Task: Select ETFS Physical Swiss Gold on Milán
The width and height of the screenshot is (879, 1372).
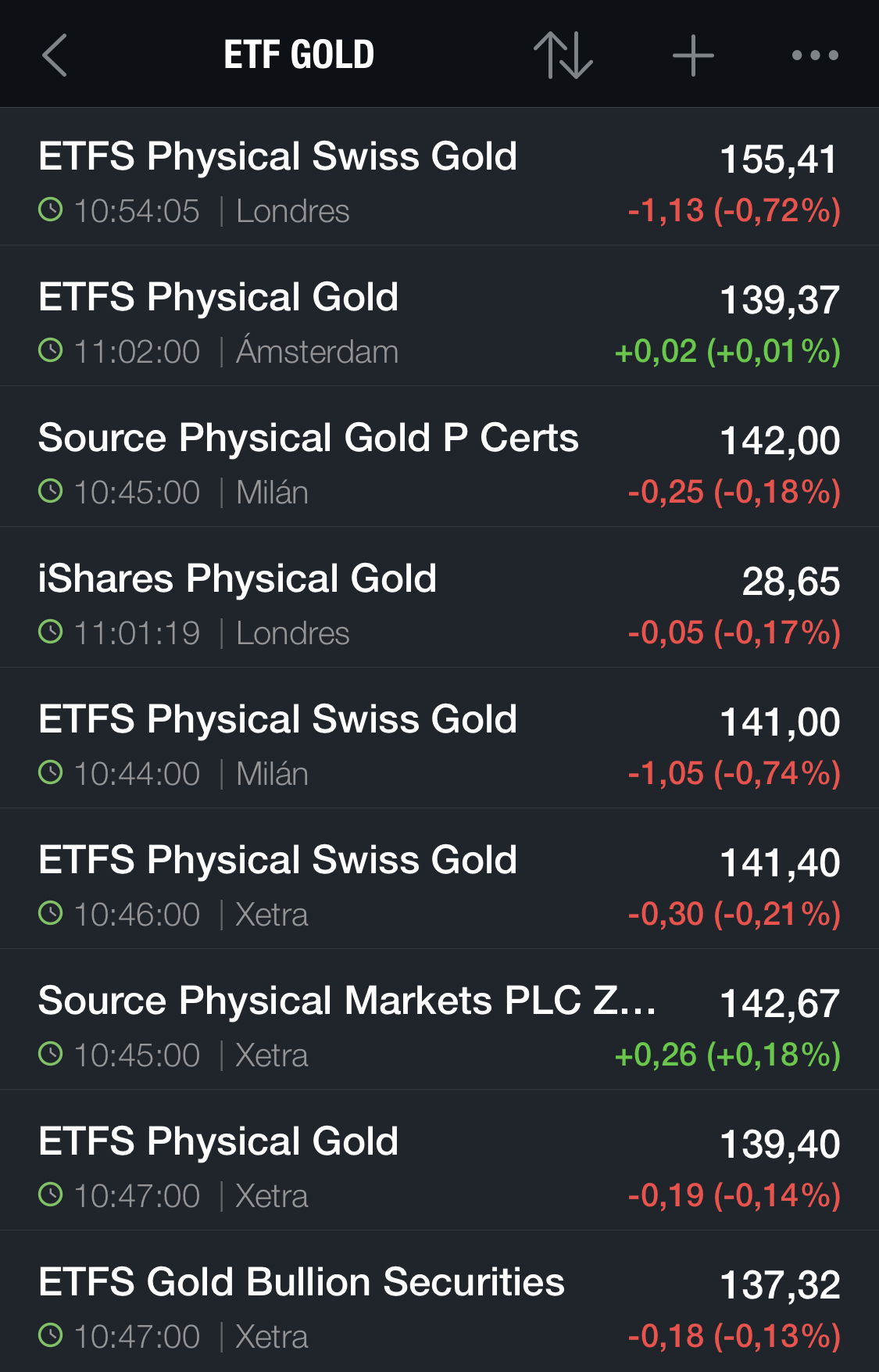Action: click(439, 738)
